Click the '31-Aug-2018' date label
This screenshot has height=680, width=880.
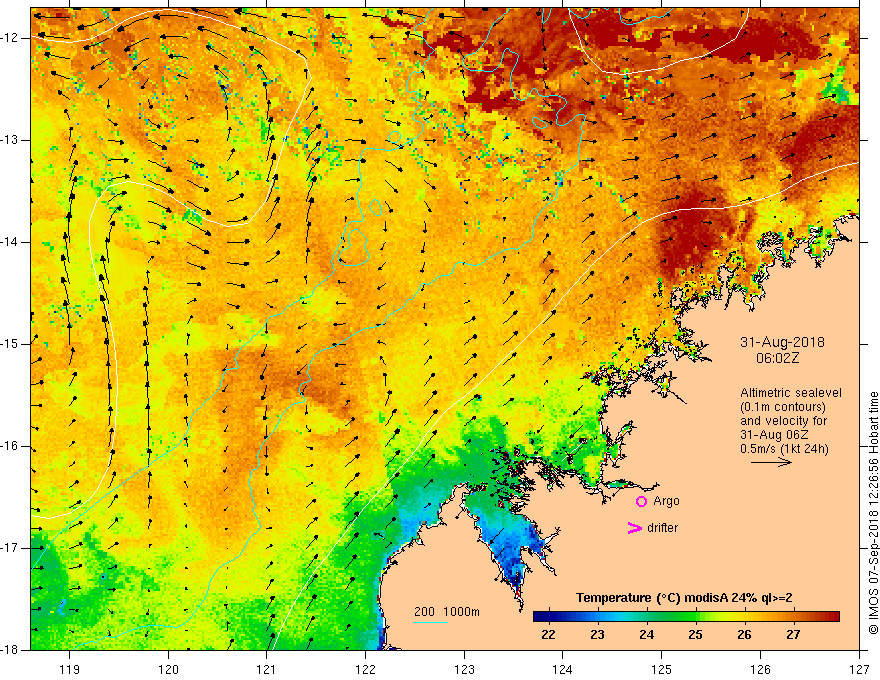pos(782,342)
